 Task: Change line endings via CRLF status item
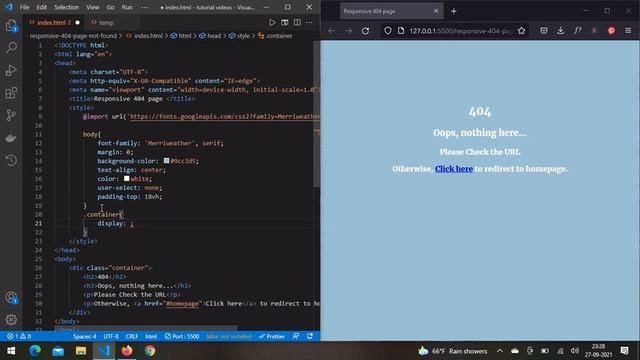132,336
